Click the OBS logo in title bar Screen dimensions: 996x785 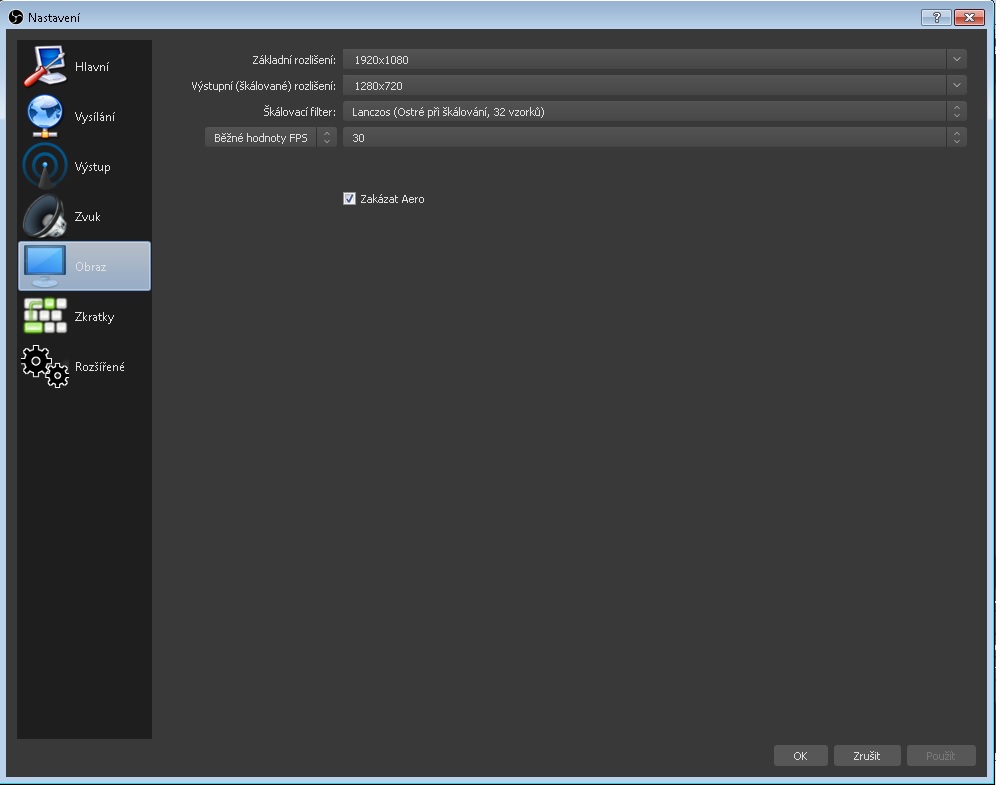(16, 17)
